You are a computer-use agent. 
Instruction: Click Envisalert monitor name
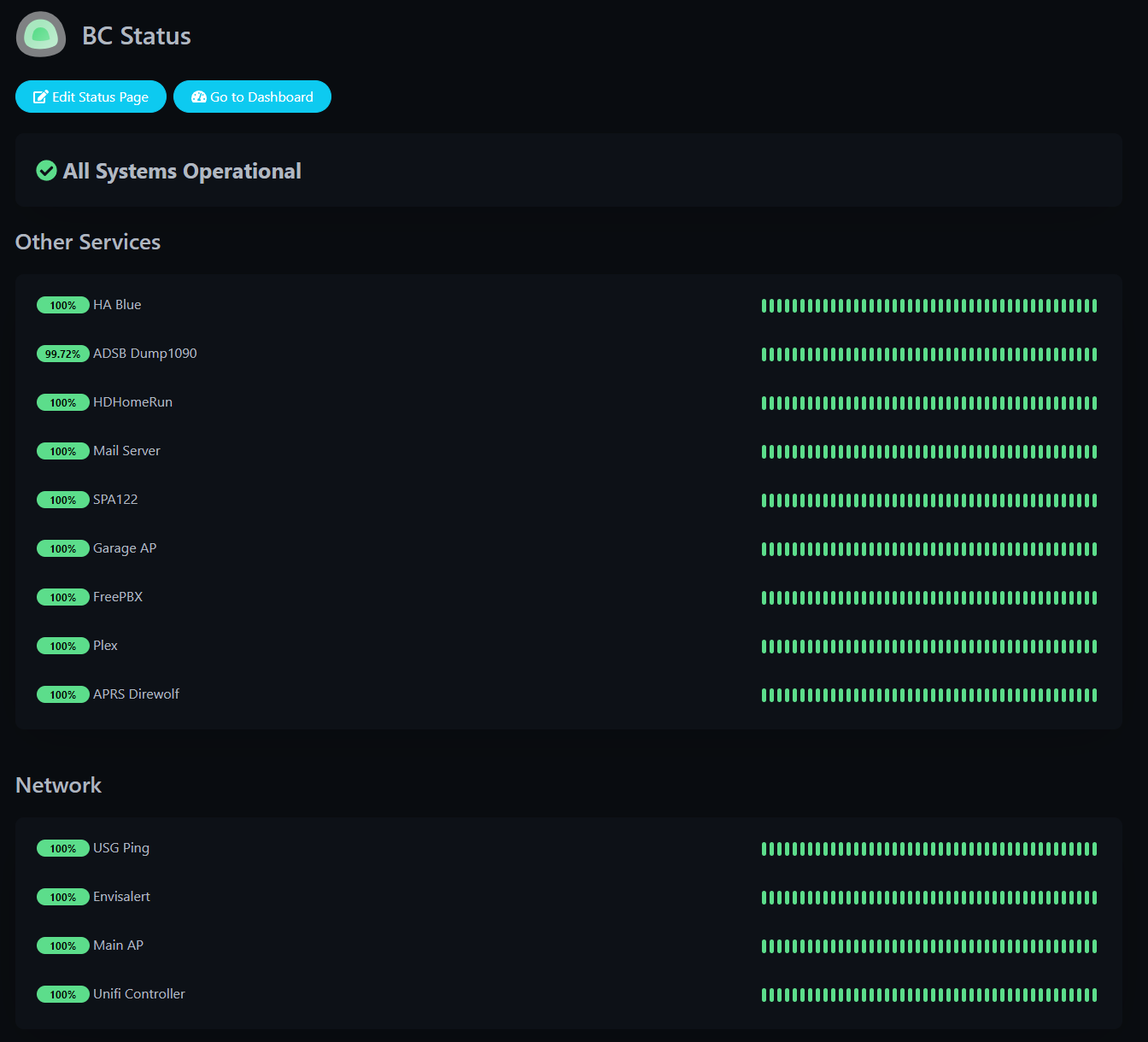(121, 897)
